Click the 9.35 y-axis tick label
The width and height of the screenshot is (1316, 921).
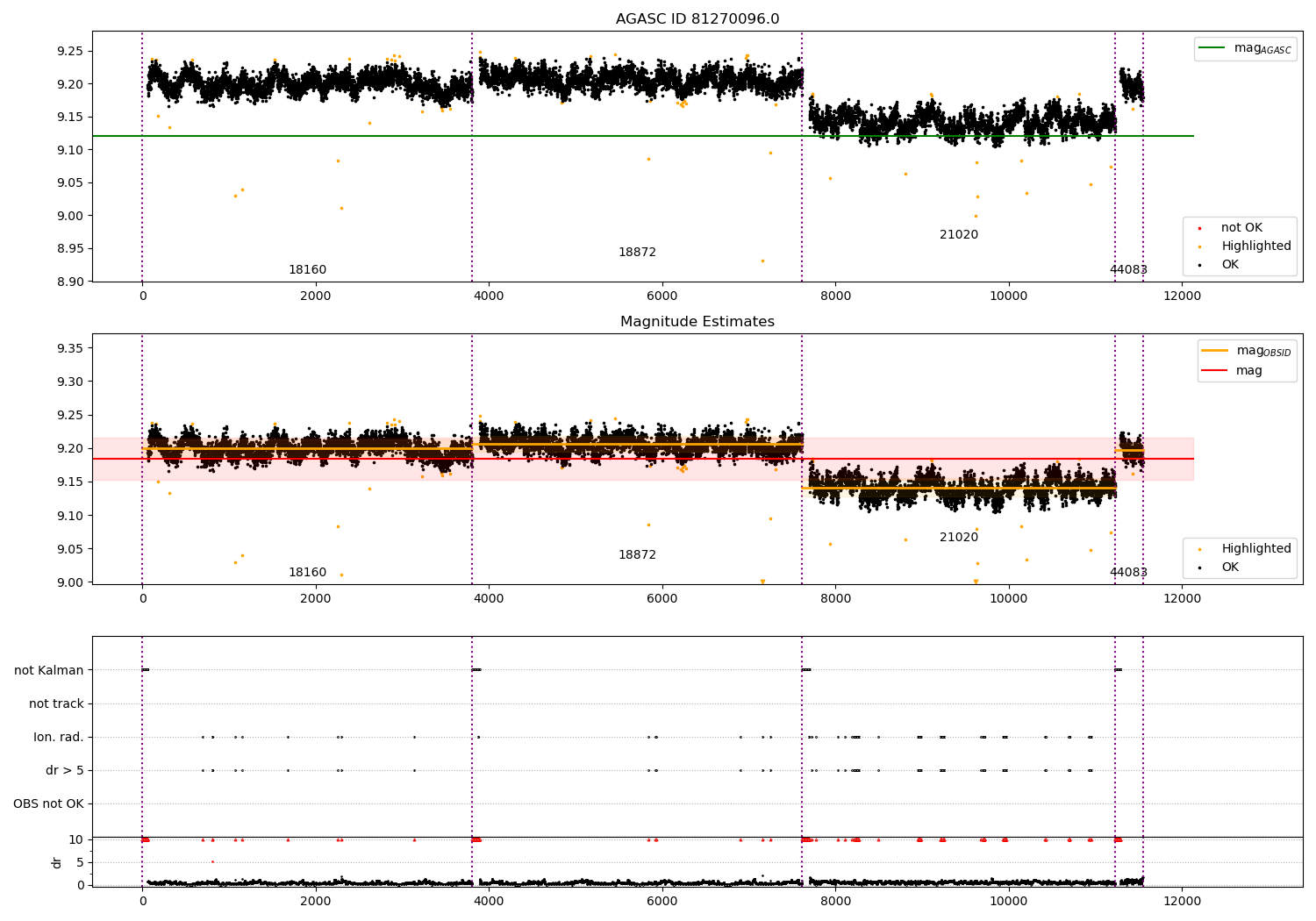click(68, 349)
